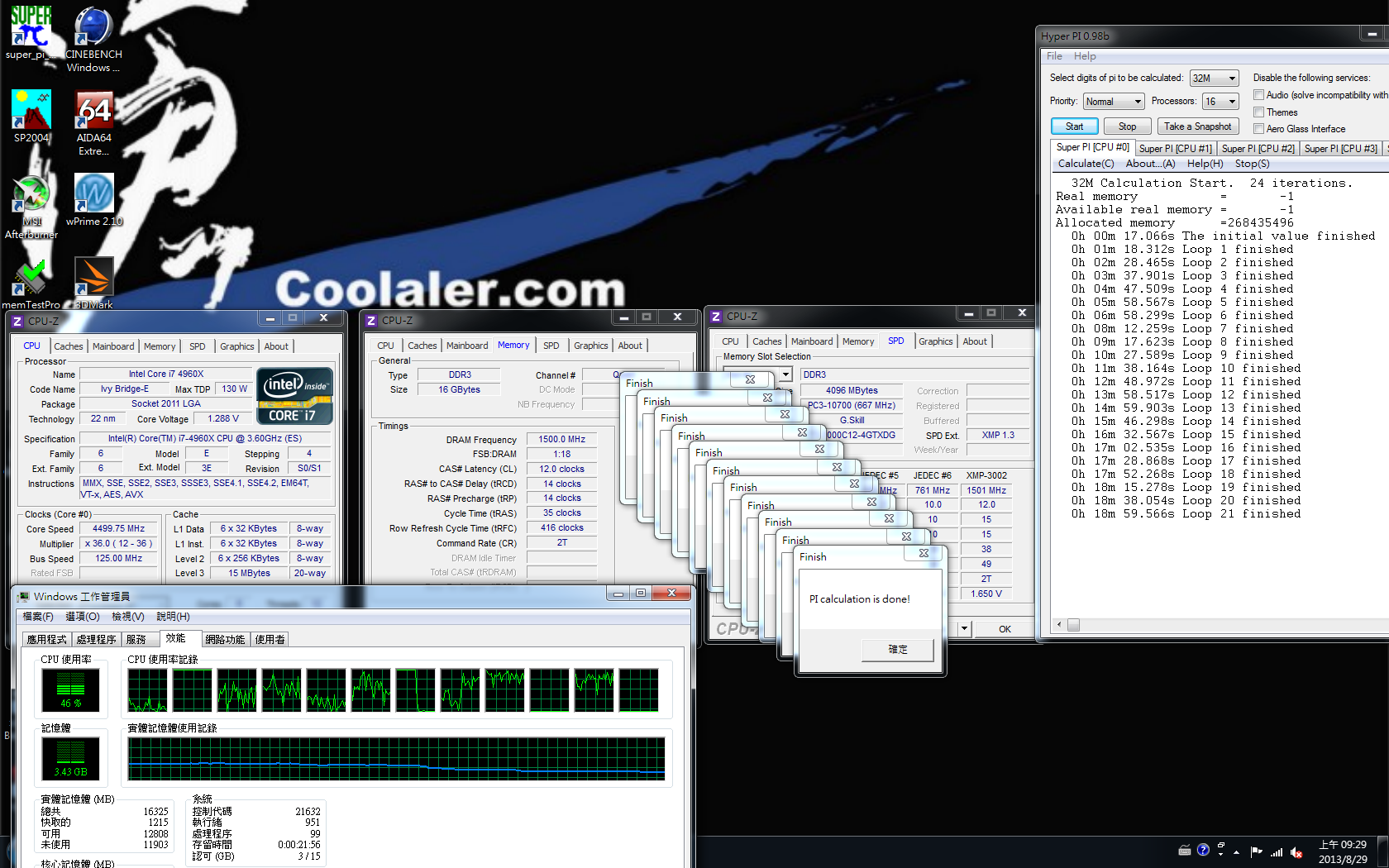Click the middle CPU-Z window title icon

pos(371,320)
